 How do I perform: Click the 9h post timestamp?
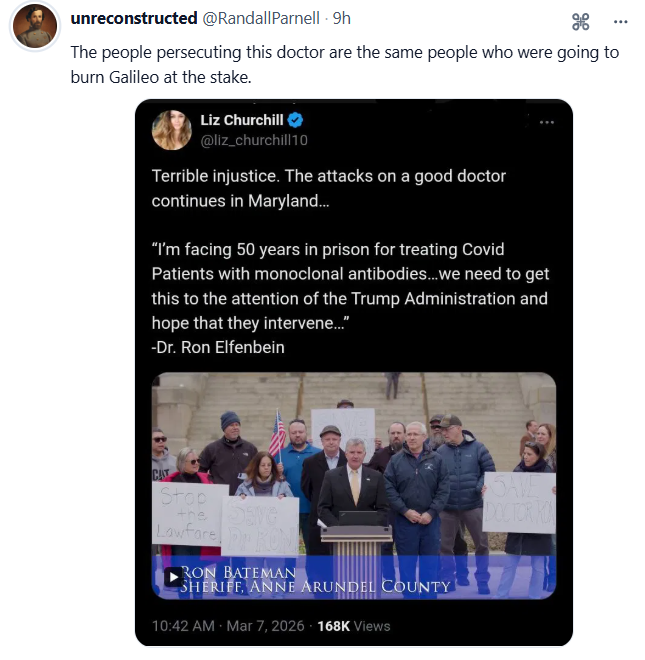tap(341, 18)
